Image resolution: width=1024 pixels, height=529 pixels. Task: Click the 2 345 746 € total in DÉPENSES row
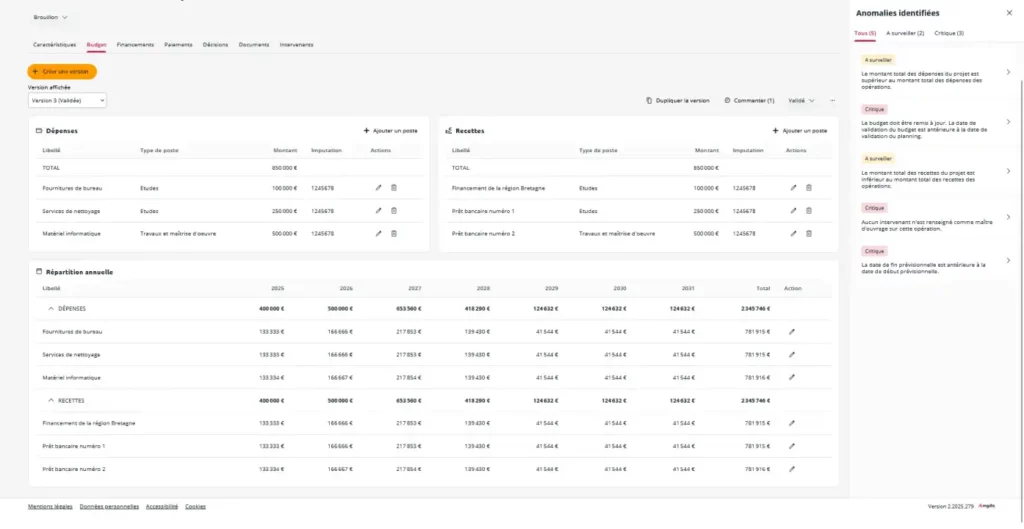click(x=755, y=309)
